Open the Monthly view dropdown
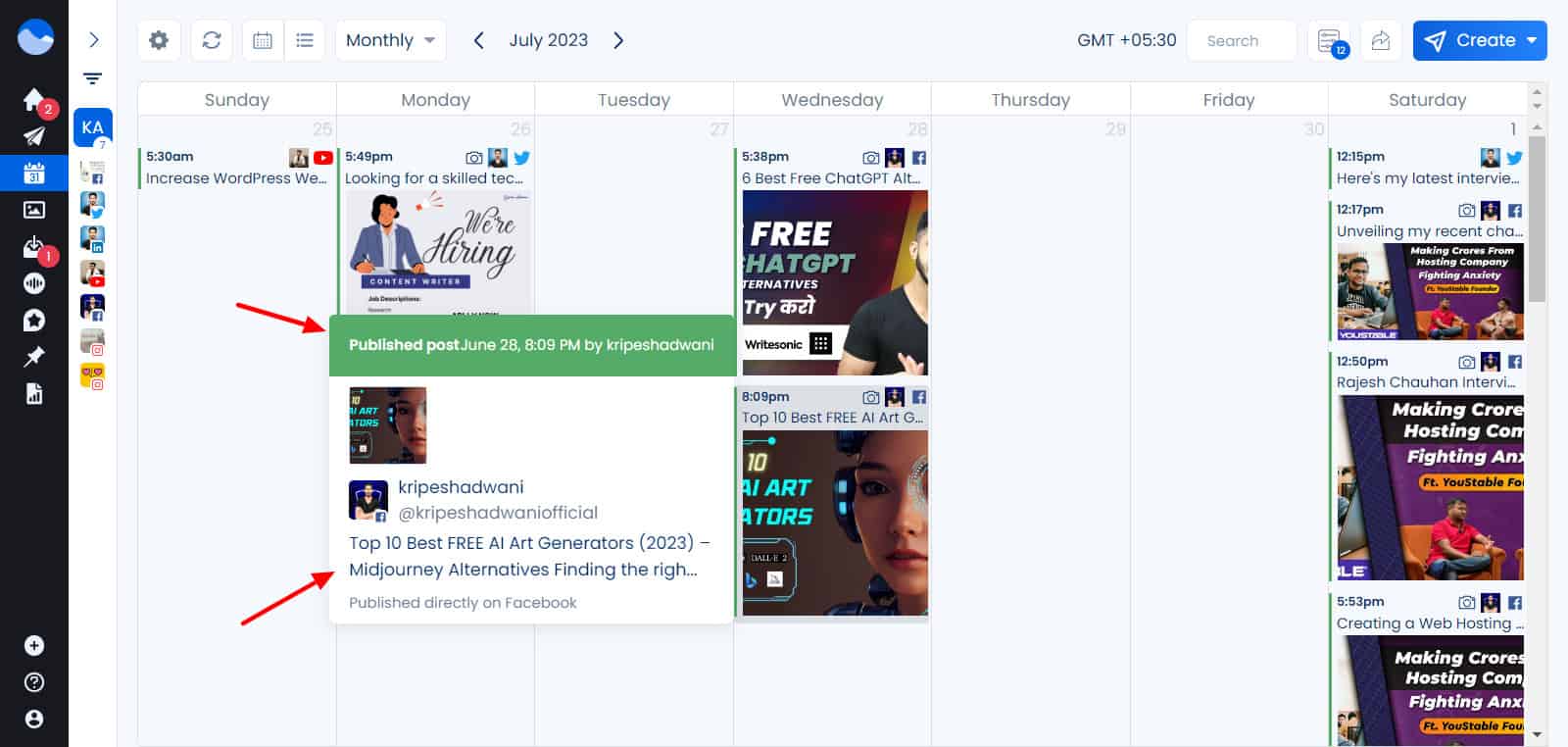Image resolution: width=1568 pixels, height=747 pixels. pos(390,40)
